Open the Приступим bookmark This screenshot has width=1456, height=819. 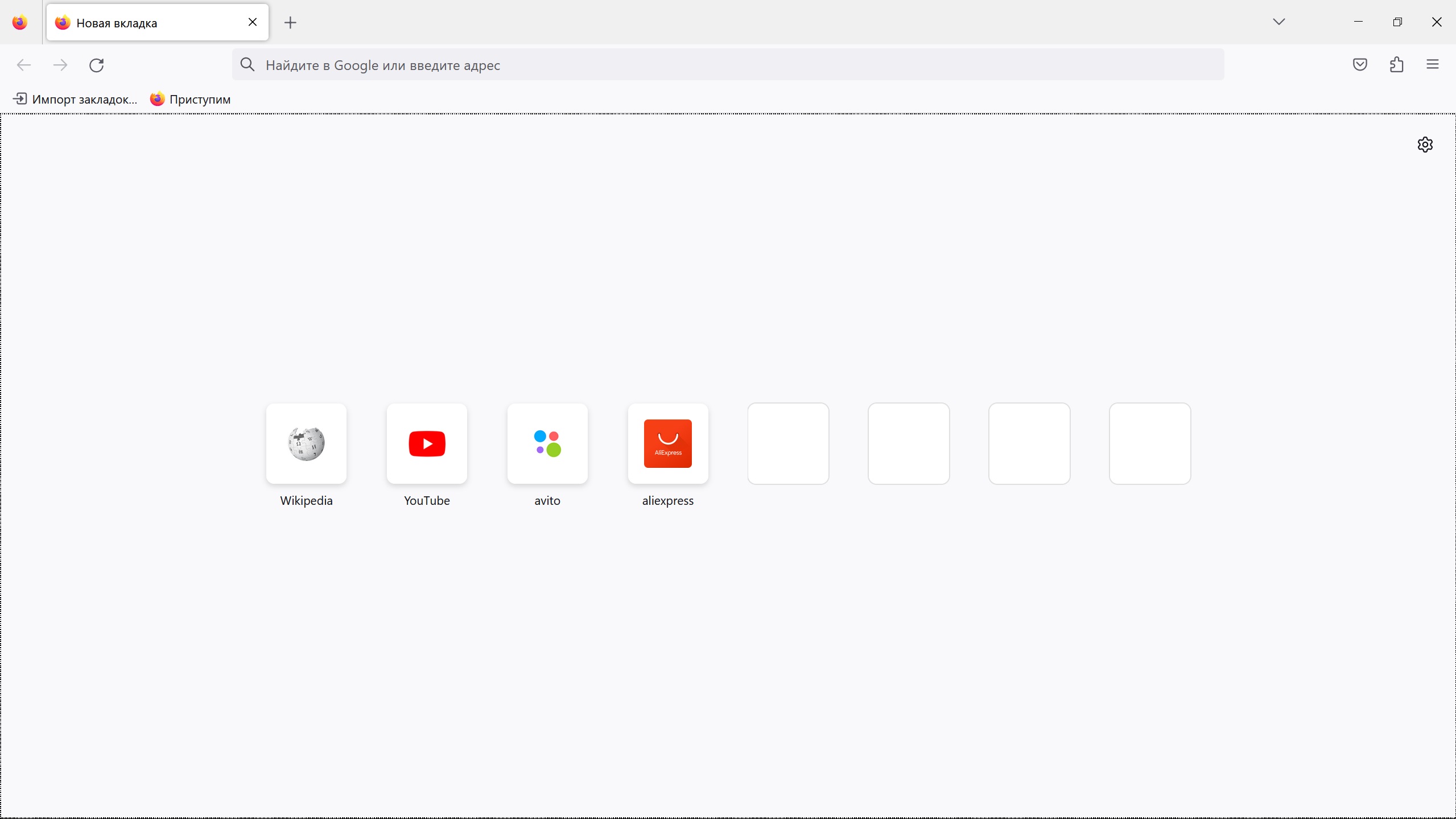tap(190, 99)
